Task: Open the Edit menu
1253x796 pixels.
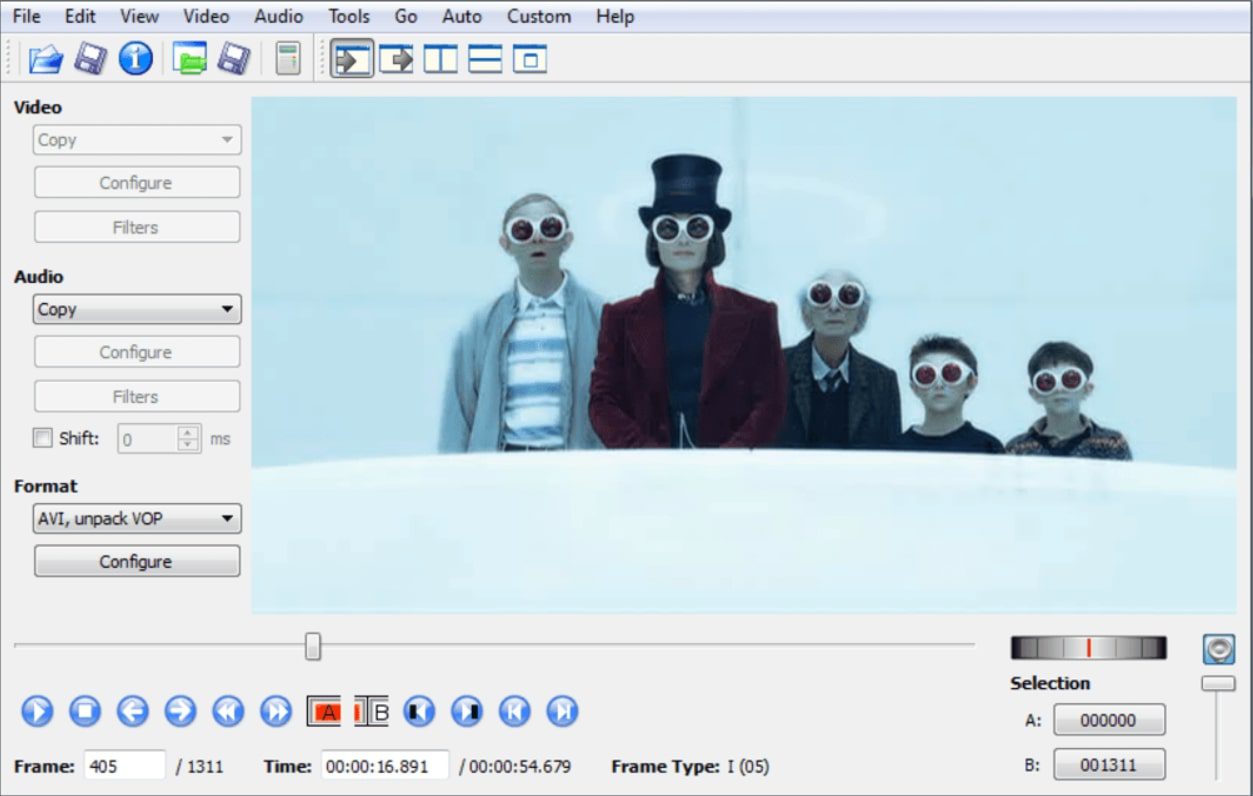Action: click(x=80, y=17)
